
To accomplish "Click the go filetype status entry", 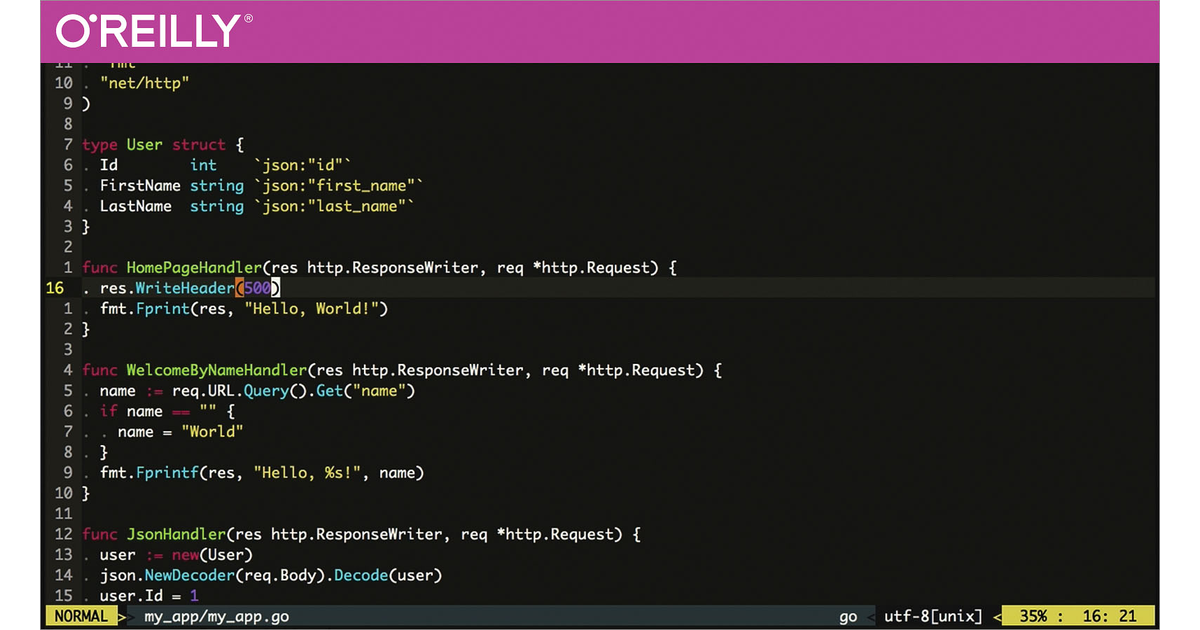I will [x=848, y=617].
